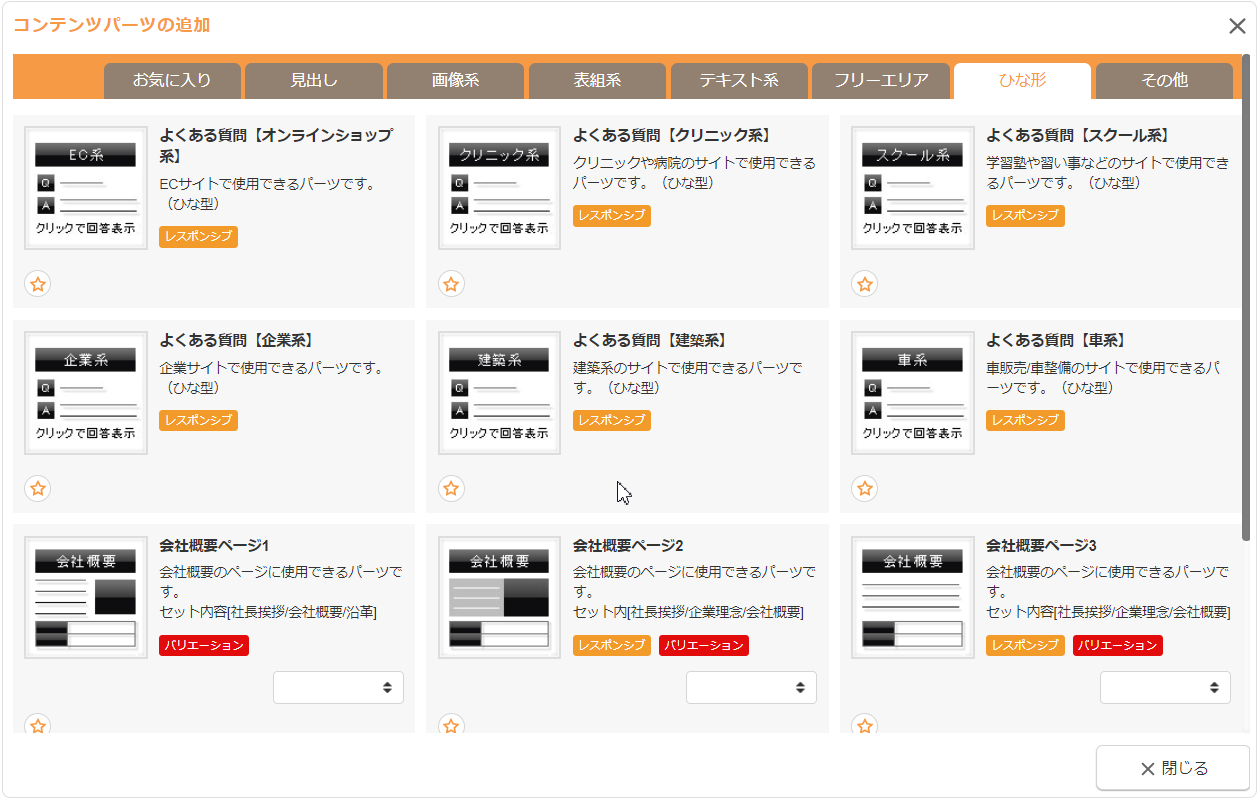
Task: Favorite the よくある質問【車系】 part
Action: 865,489
